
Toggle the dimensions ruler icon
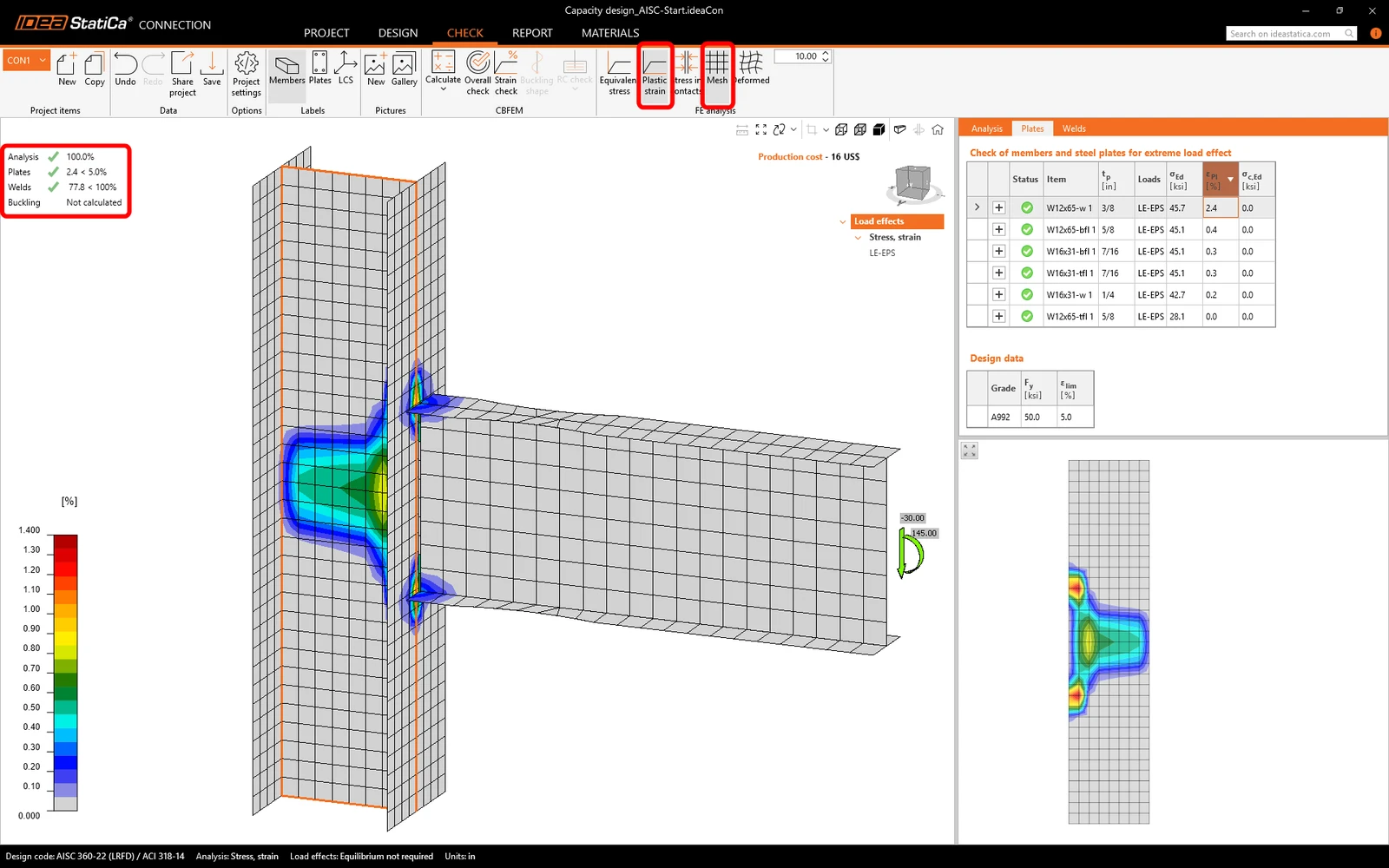click(742, 129)
